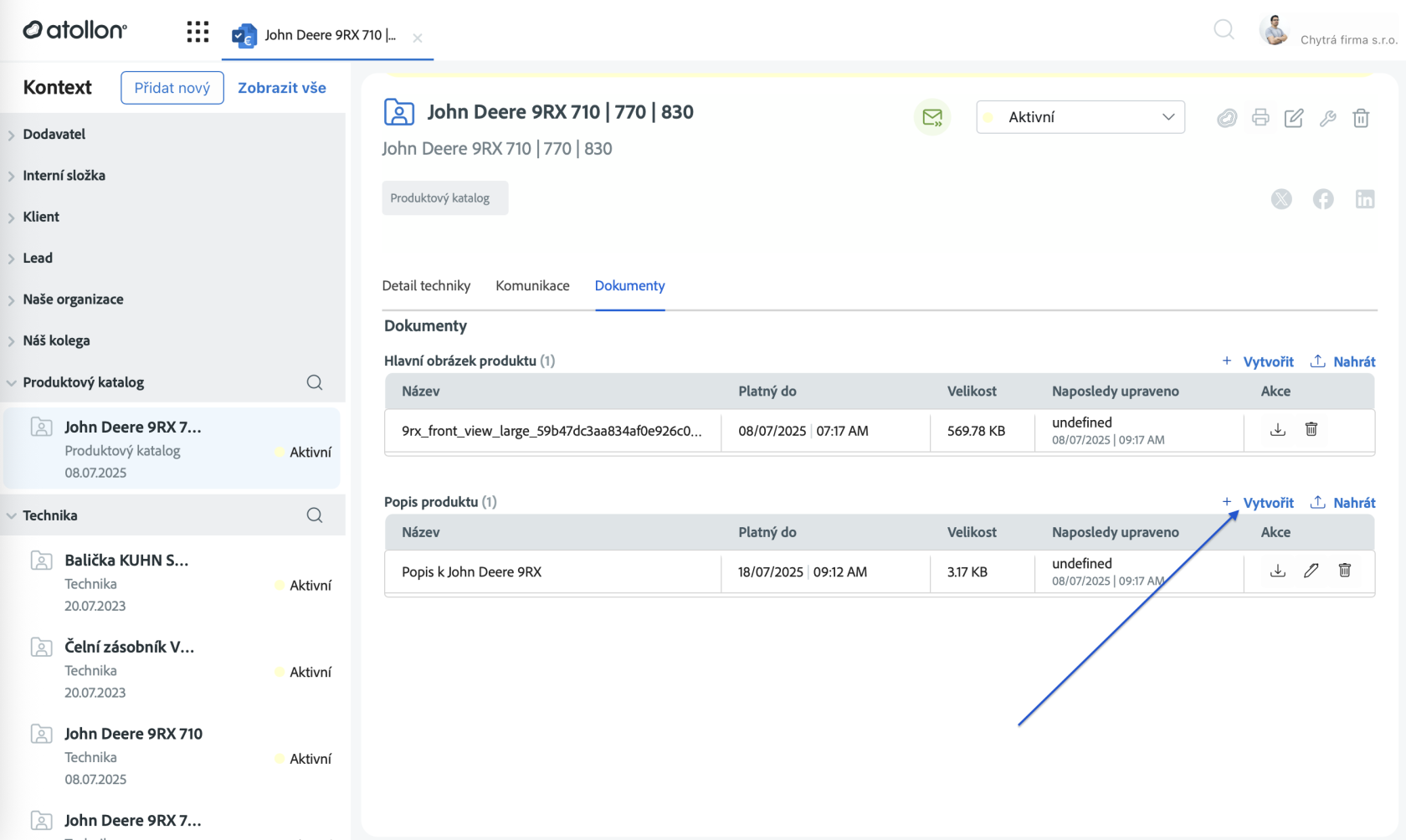The height and width of the screenshot is (840, 1406).
Task: Open the apps grid menu
Action: pyautogui.click(x=198, y=33)
